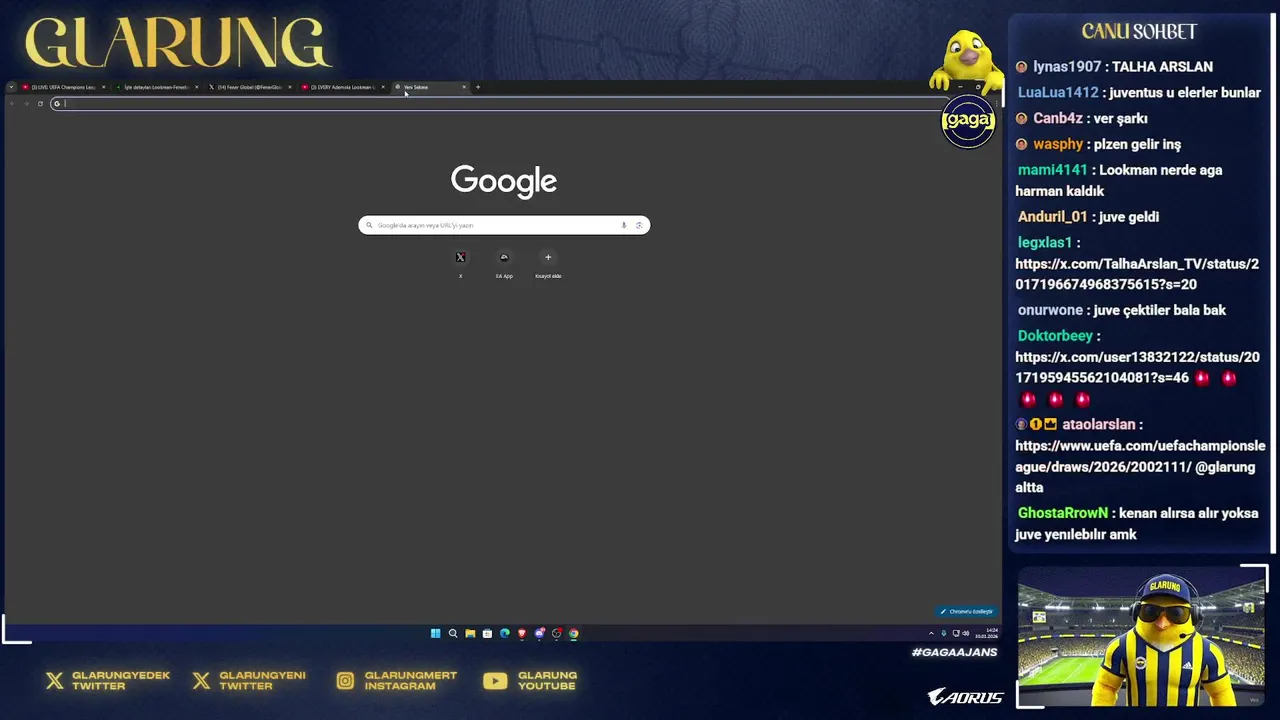Open Microsoft Store from taskbar
Viewport: 1280px width, 720px height.
click(487, 633)
